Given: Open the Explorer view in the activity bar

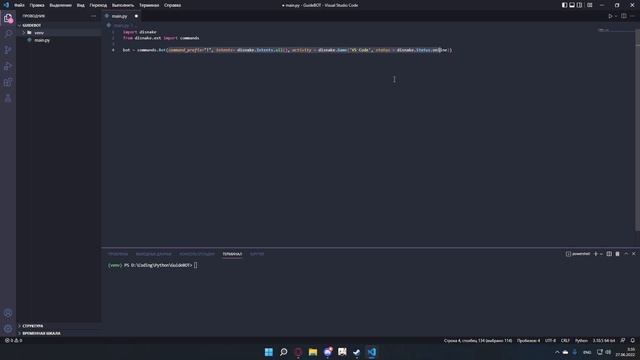Looking at the screenshot, I should tap(8, 18).
